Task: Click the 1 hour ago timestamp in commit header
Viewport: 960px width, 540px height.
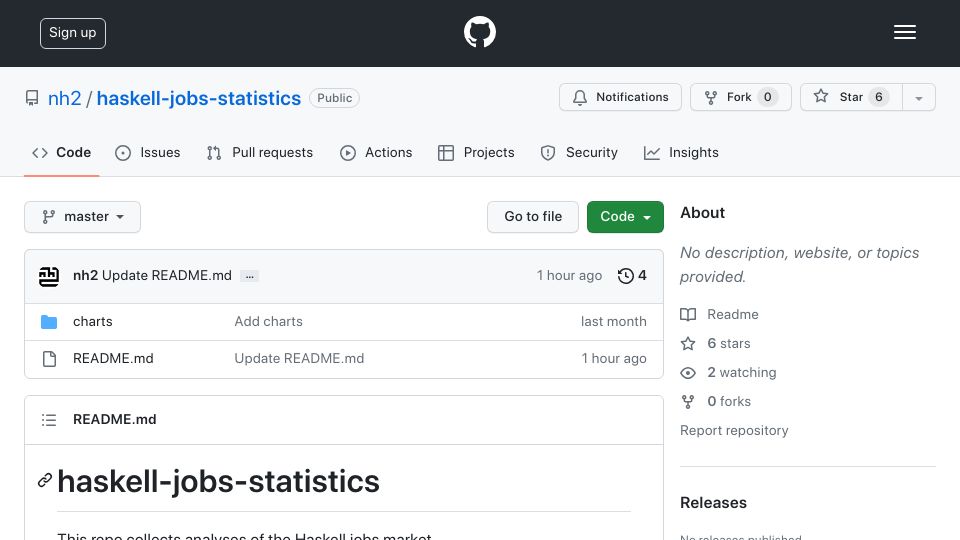Action: coord(569,276)
